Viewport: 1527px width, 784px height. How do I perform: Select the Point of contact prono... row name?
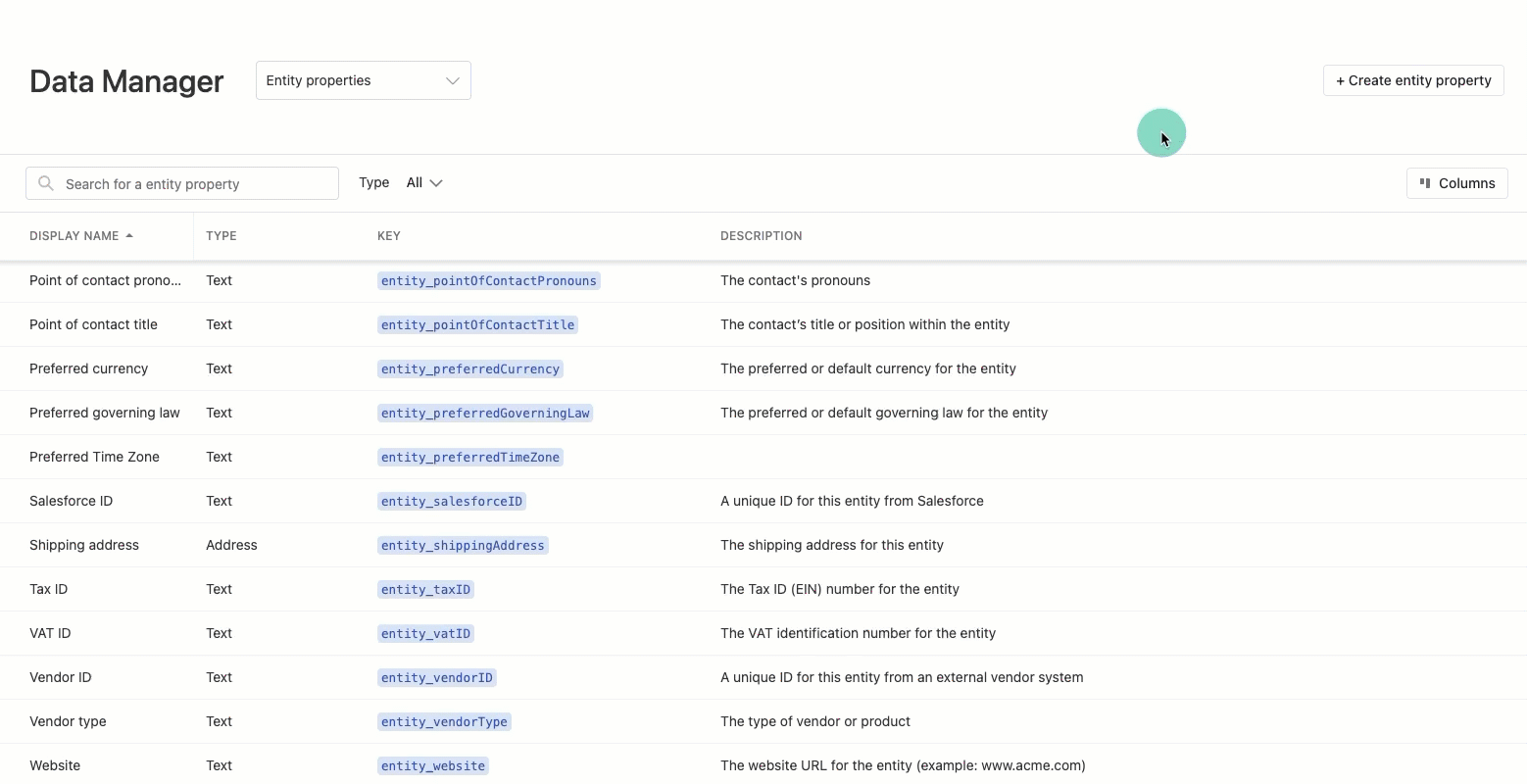click(105, 280)
